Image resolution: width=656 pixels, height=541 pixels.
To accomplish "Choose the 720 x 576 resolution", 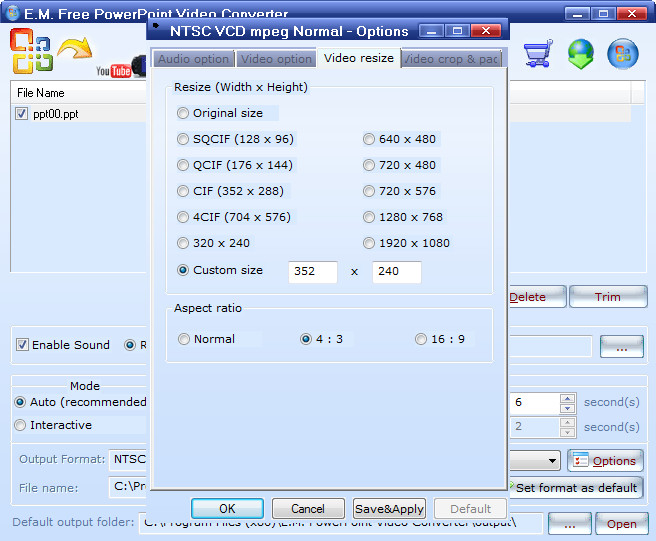I will point(369,191).
